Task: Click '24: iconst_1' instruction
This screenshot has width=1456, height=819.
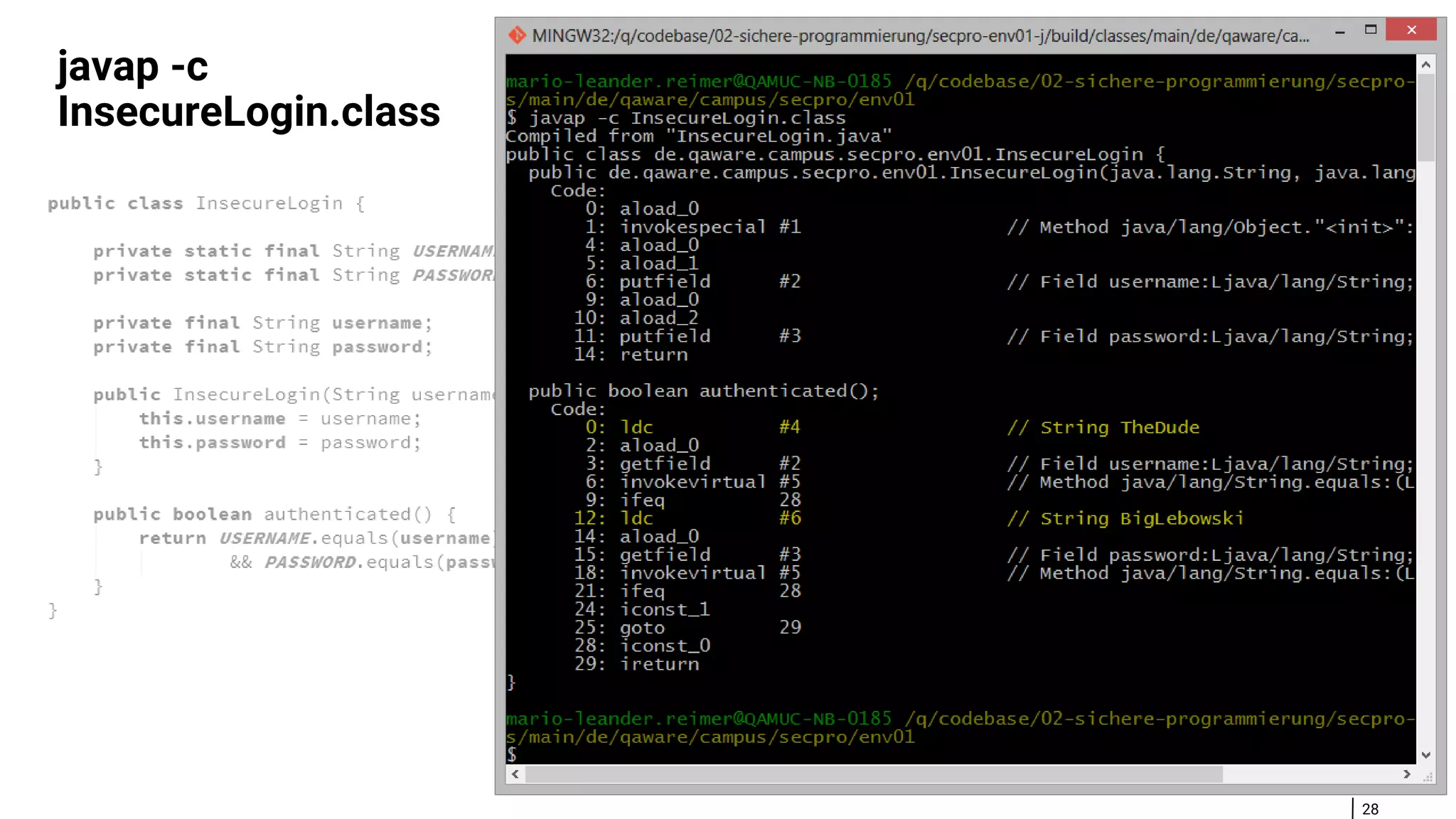Action: [x=642, y=610]
